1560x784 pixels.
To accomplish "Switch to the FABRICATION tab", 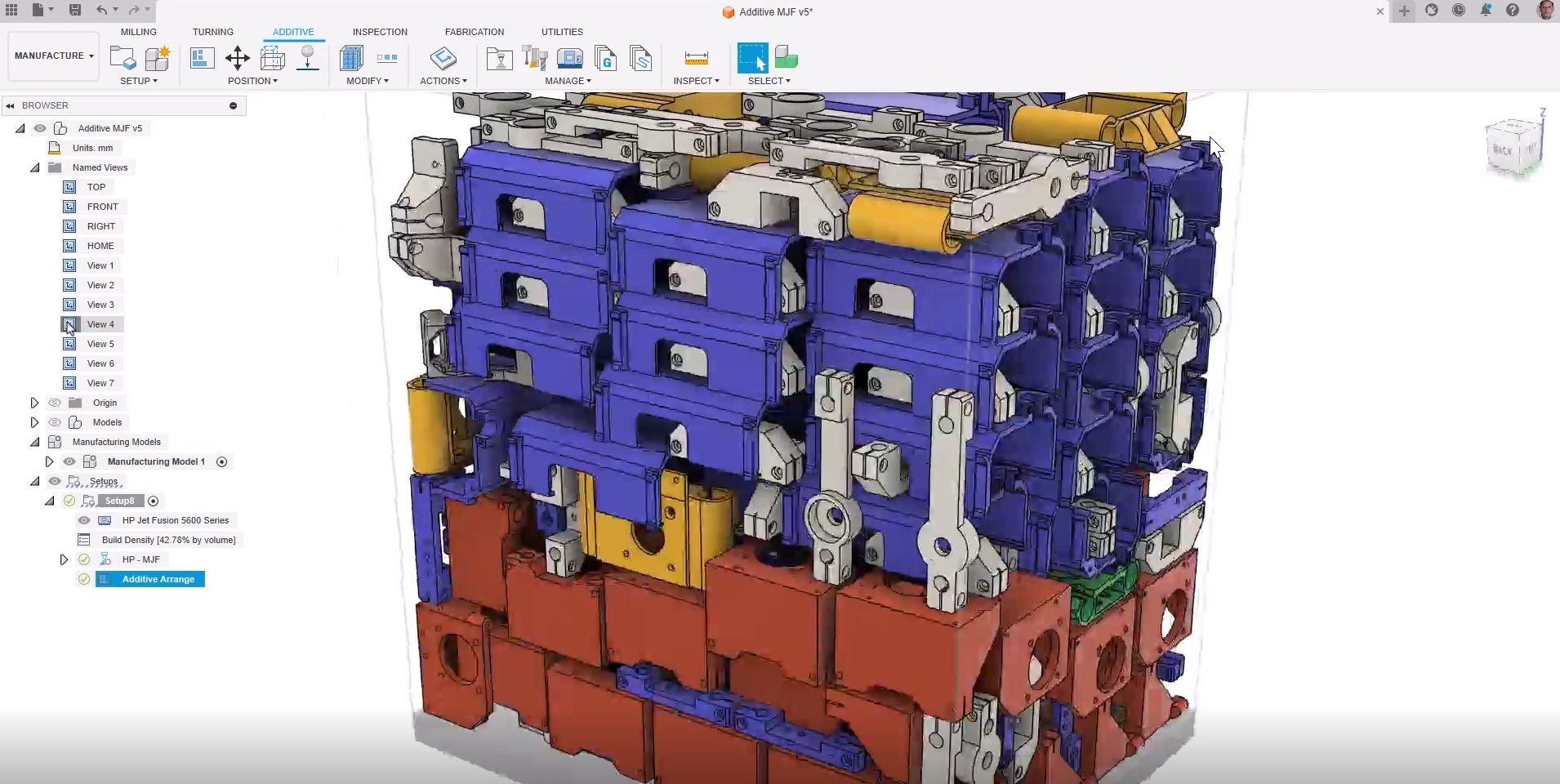I will click(x=475, y=32).
